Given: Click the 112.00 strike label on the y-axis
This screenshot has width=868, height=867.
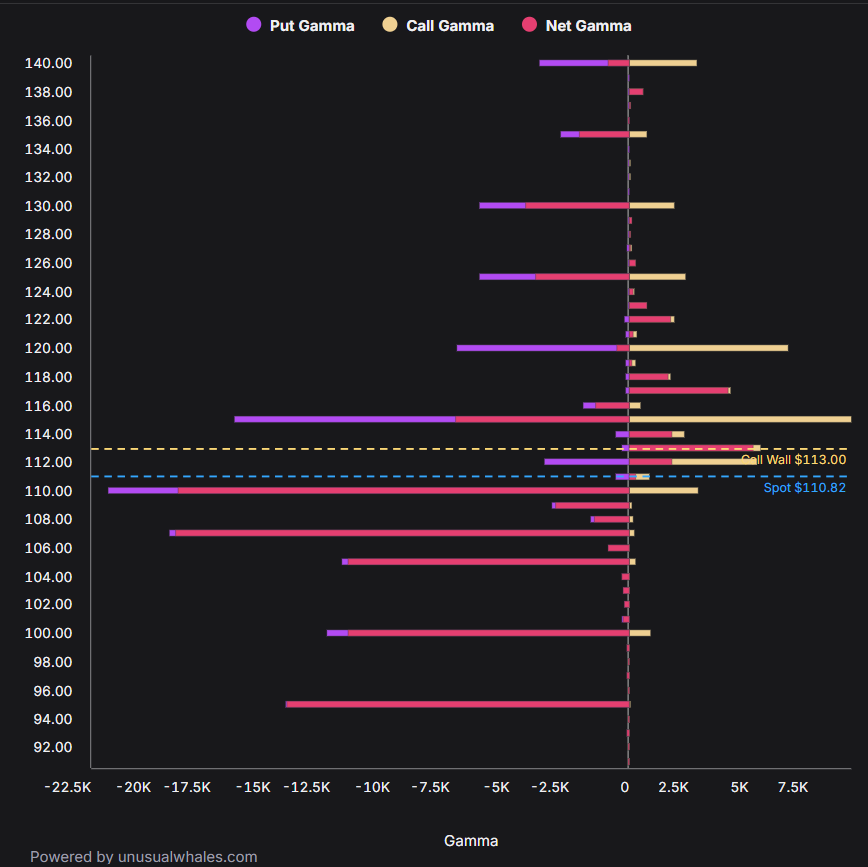Looking at the screenshot, I should [x=48, y=462].
